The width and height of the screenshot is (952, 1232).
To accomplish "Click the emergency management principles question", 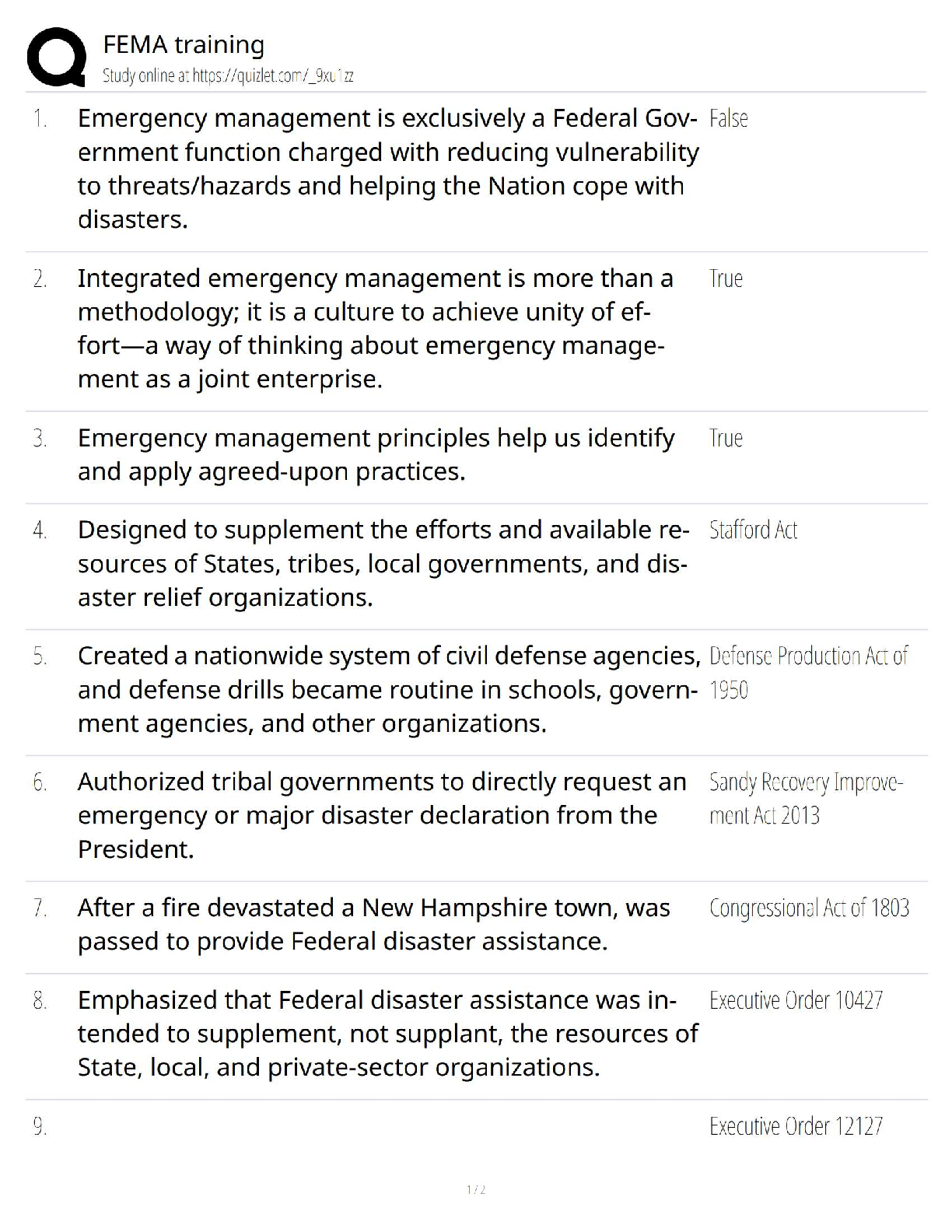I will point(376,455).
